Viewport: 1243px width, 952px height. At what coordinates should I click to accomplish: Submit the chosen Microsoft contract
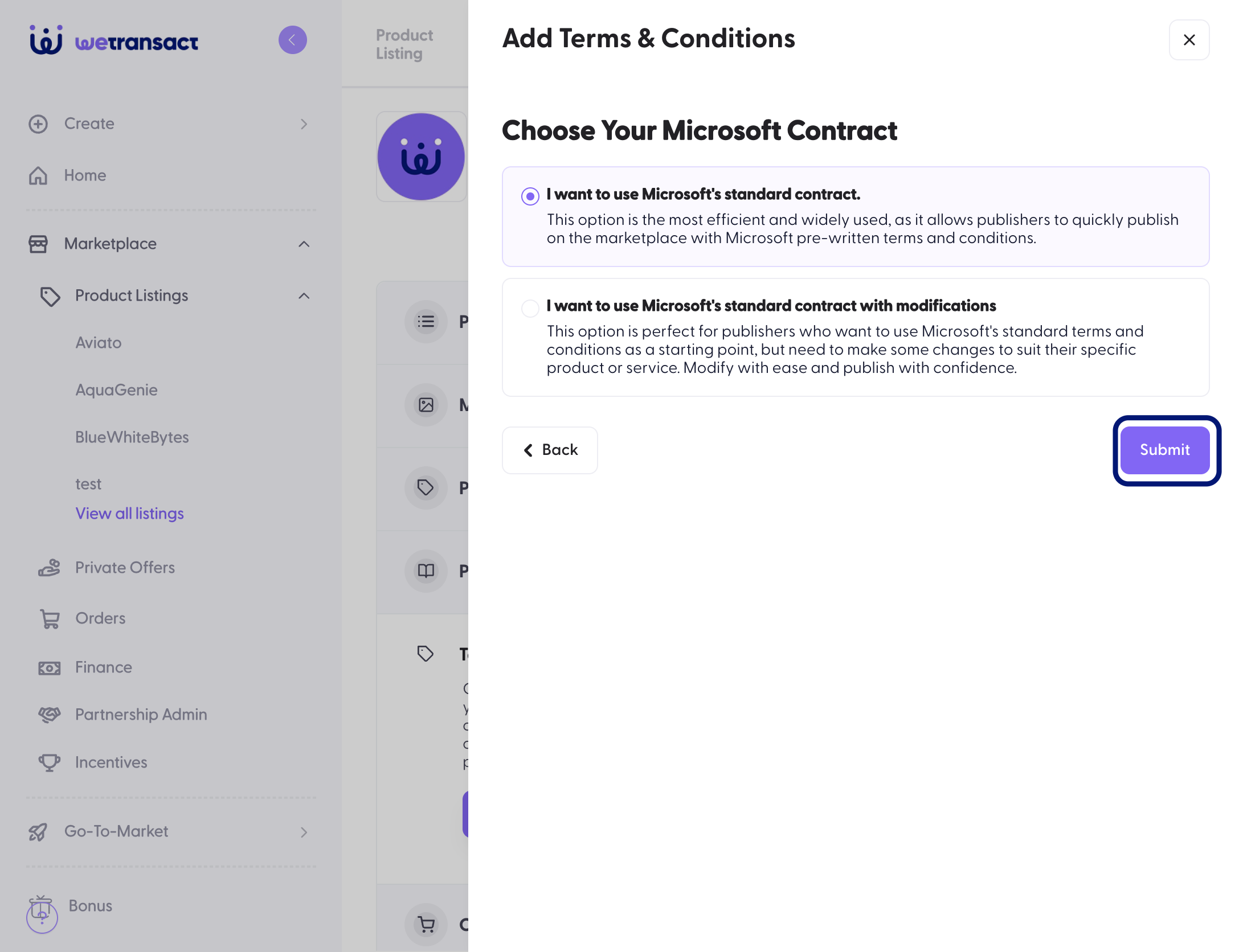click(x=1165, y=450)
